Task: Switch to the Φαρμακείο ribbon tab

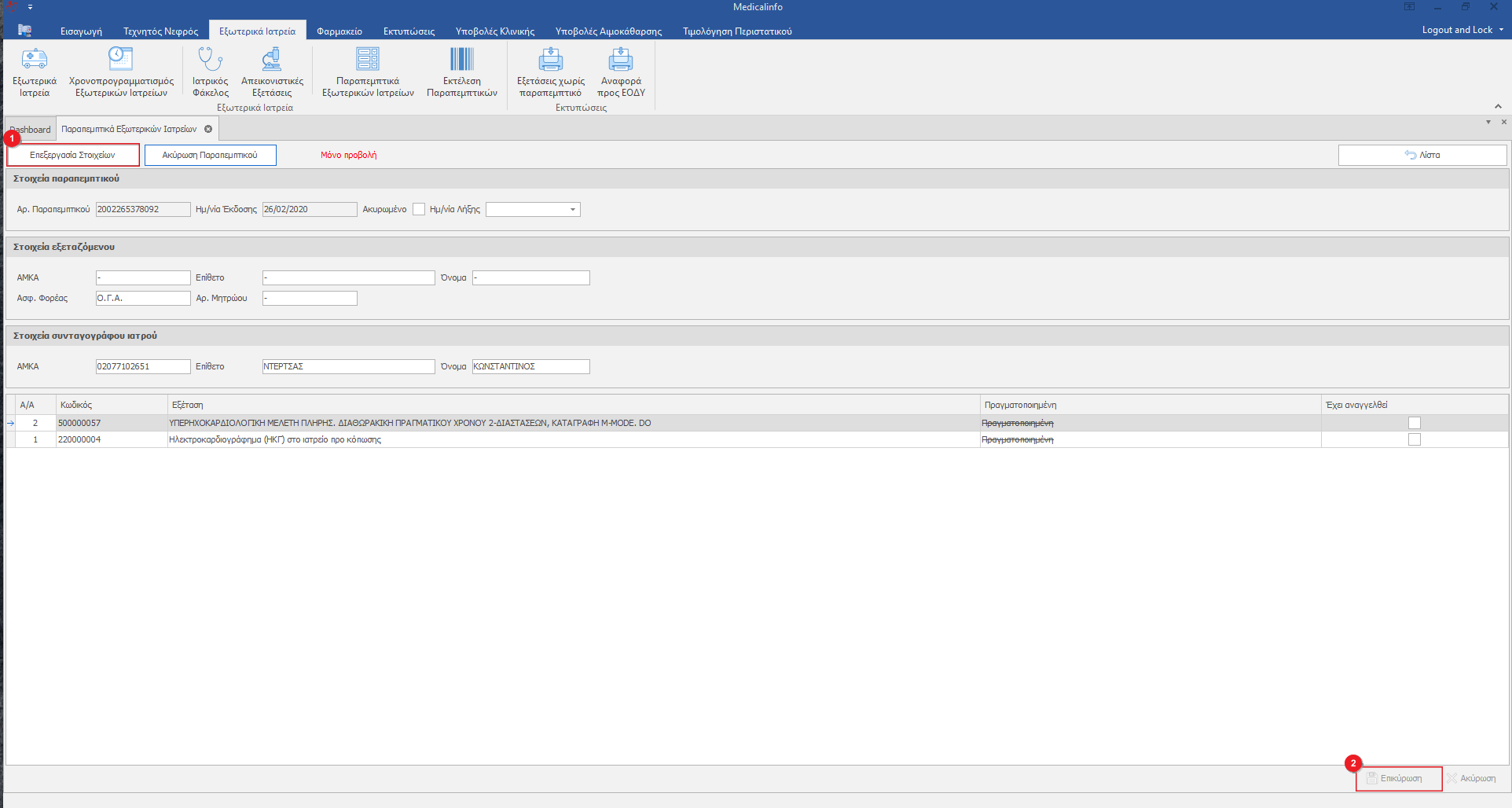Action: (339, 31)
